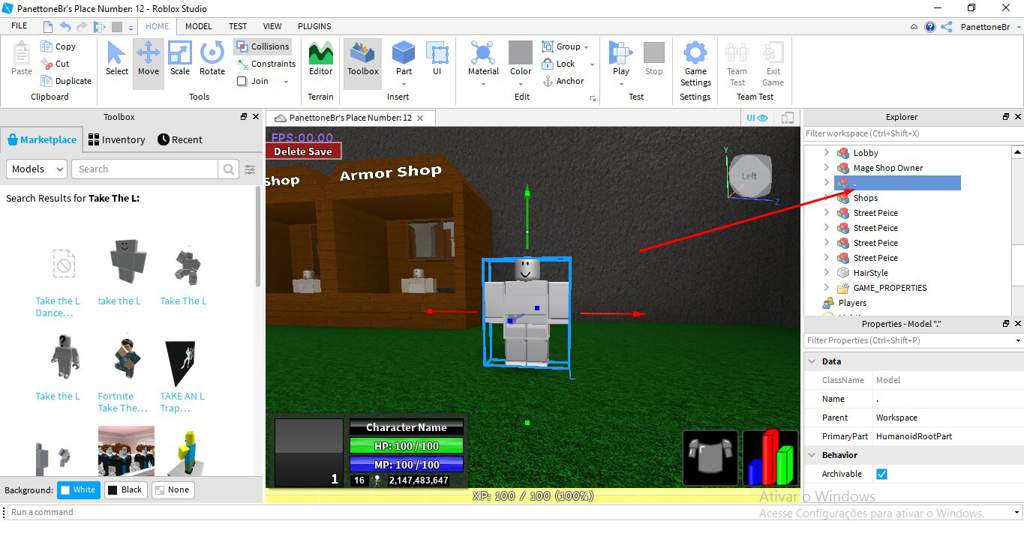Open Game Settings
The width and height of the screenshot is (1024, 545).
[x=695, y=64]
